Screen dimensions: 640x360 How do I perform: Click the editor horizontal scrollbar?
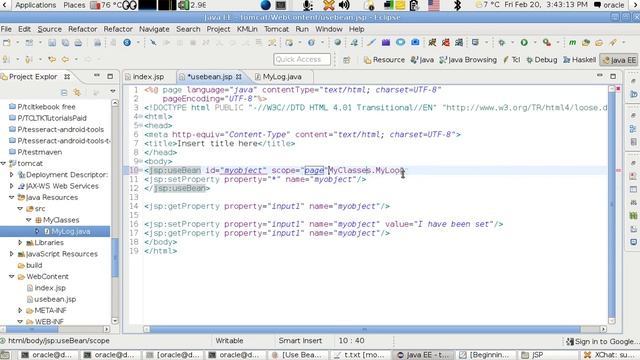[x=365, y=329]
